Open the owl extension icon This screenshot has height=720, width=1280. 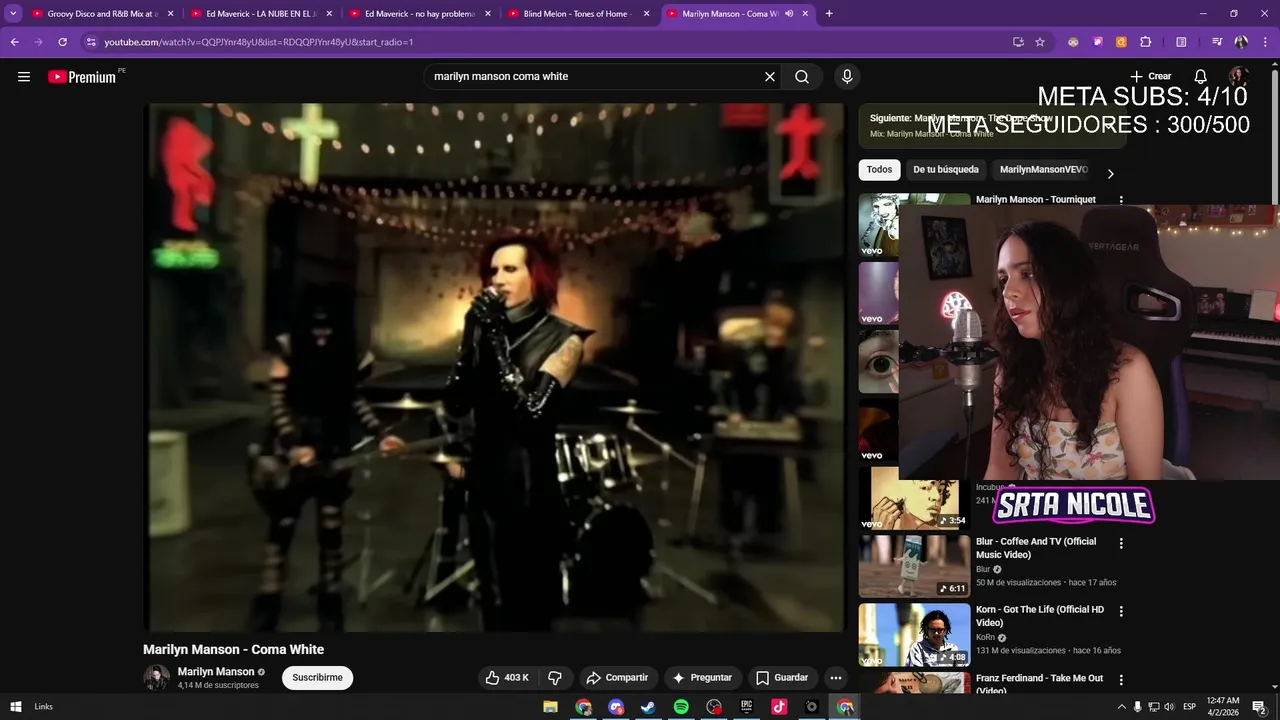pos(1073,42)
